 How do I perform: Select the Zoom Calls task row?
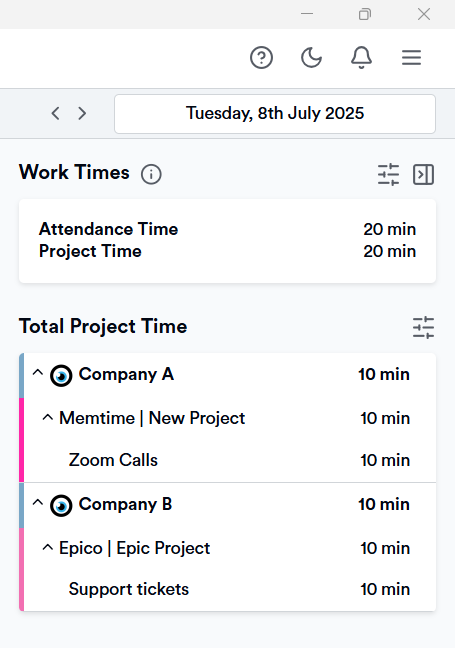(230, 460)
